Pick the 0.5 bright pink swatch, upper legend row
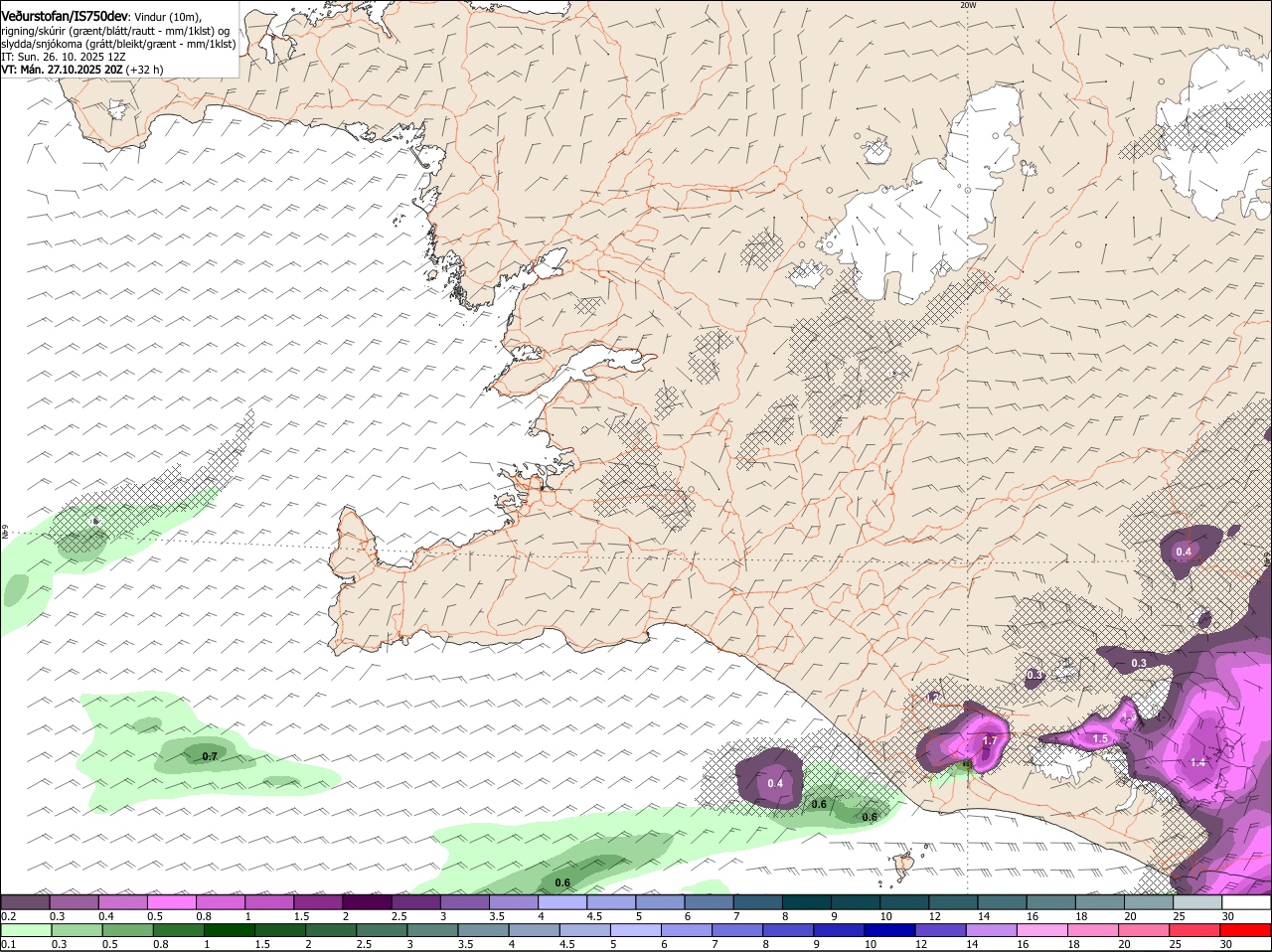The width and height of the screenshot is (1272, 952). coord(171,902)
